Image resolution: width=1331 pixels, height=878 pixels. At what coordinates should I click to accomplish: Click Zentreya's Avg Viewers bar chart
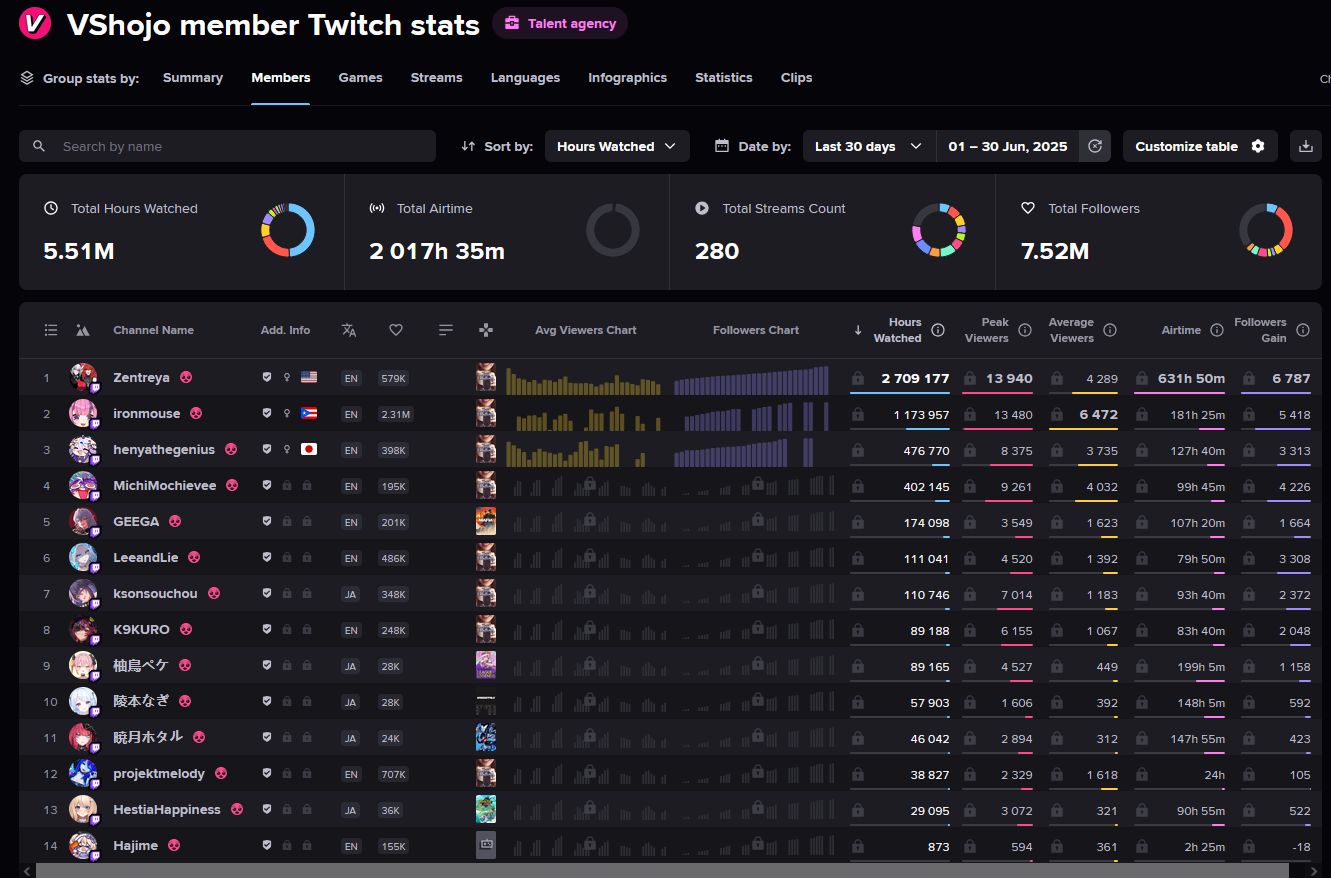(x=584, y=379)
